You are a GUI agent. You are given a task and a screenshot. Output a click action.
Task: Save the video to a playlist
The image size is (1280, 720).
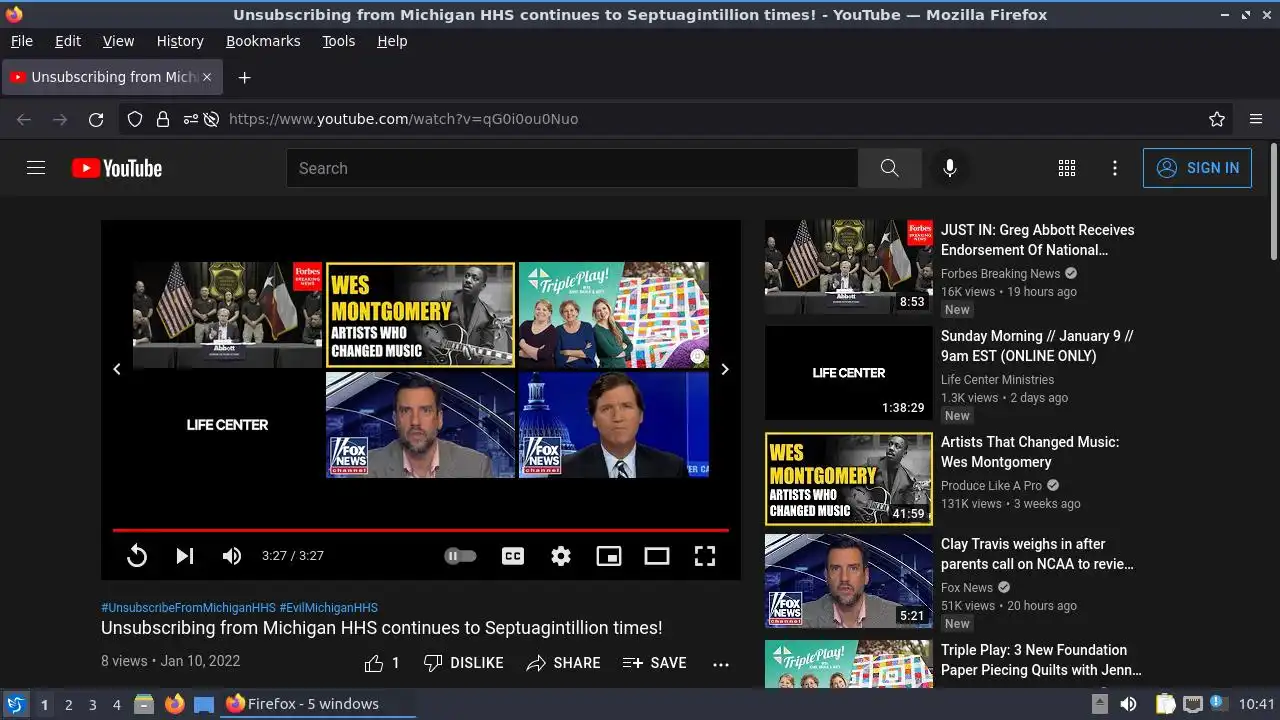click(654, 663)
